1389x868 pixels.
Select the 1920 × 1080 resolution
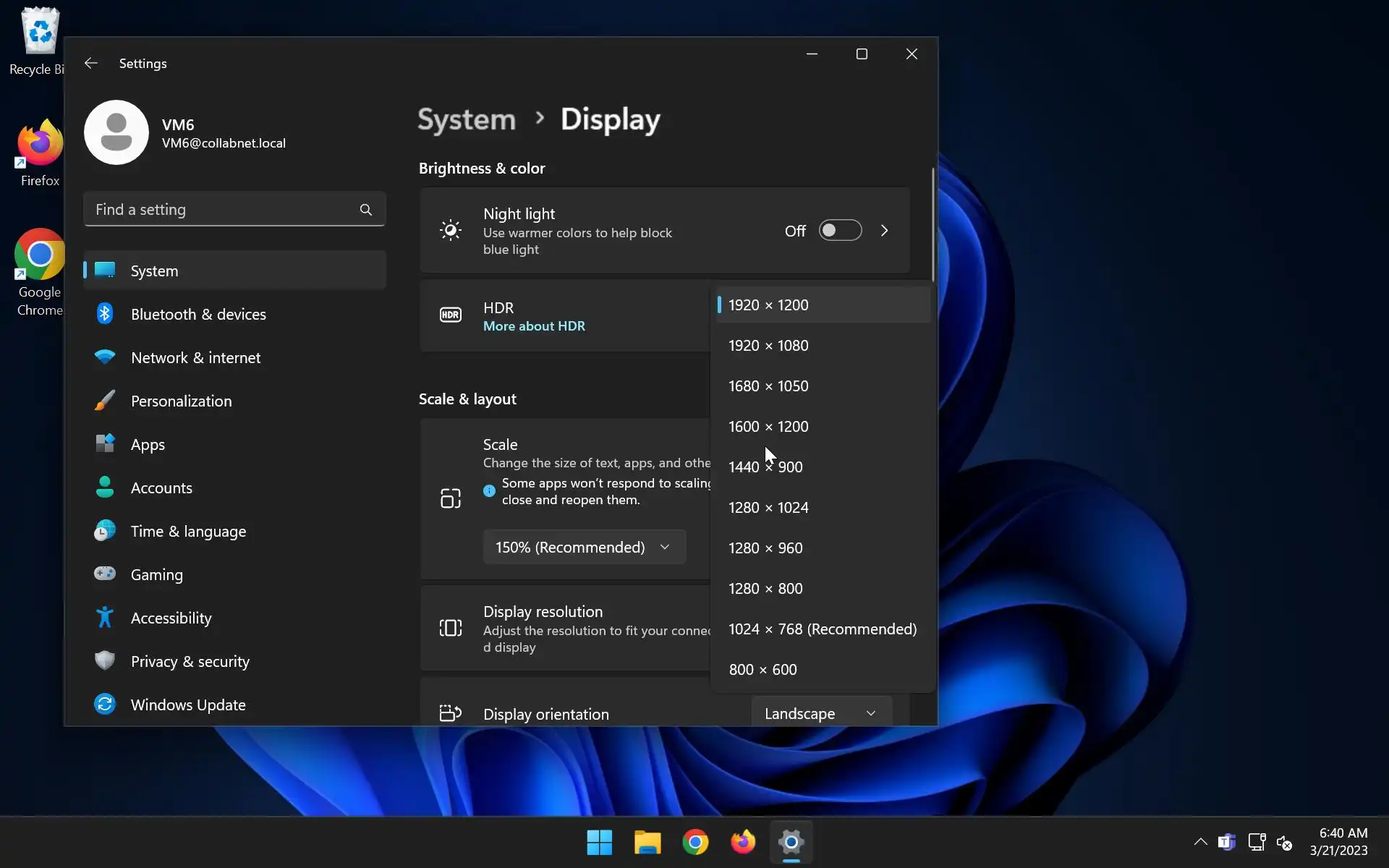768,346
